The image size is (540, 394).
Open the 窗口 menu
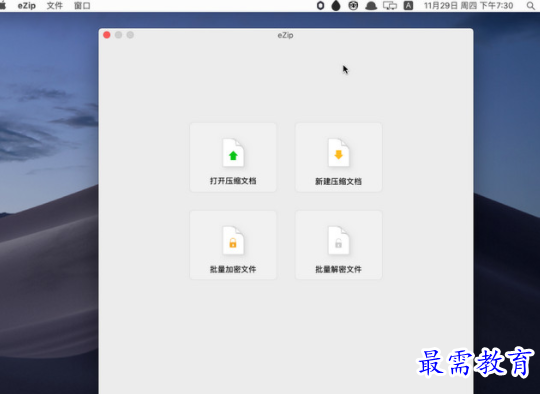[x=82, y=6]
